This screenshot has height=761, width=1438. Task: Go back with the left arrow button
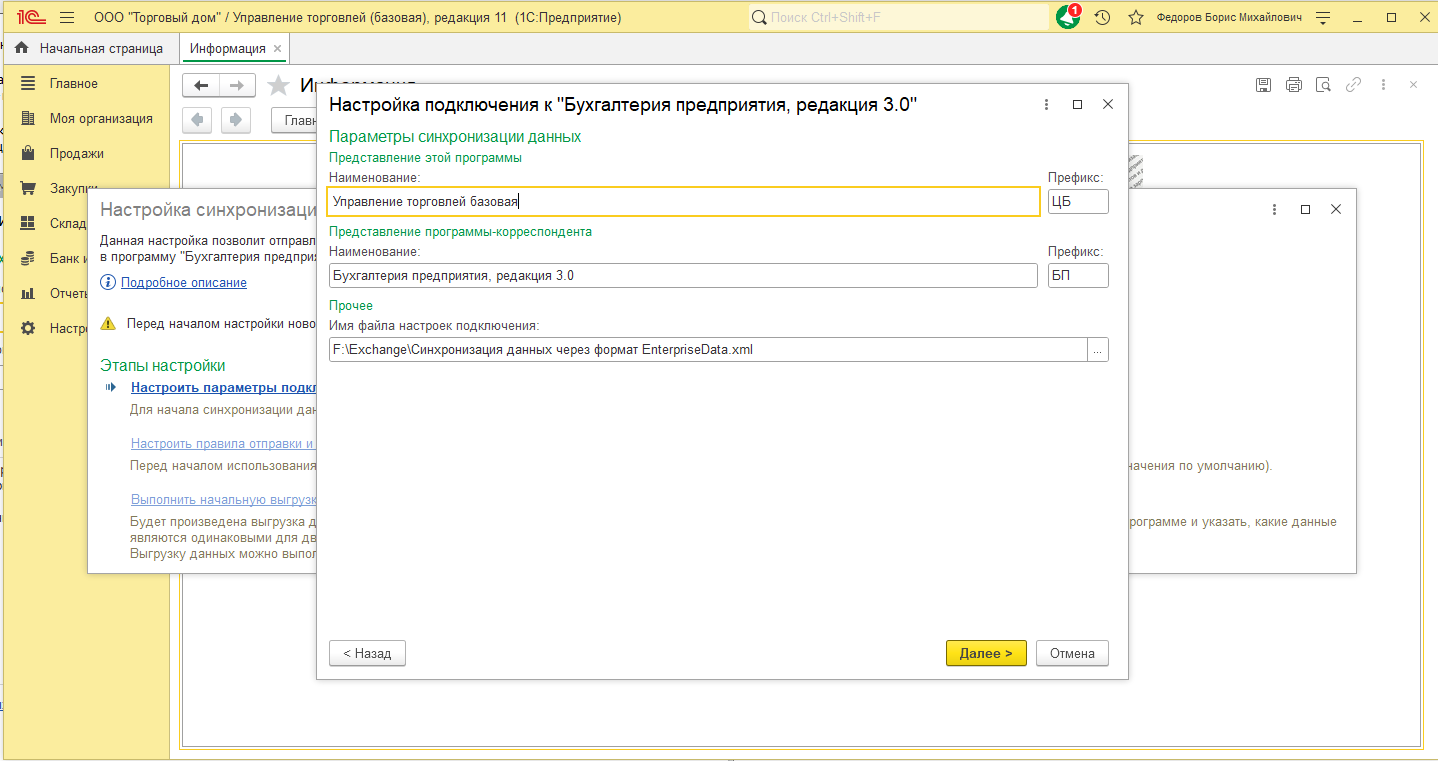(x=201, y=85)
